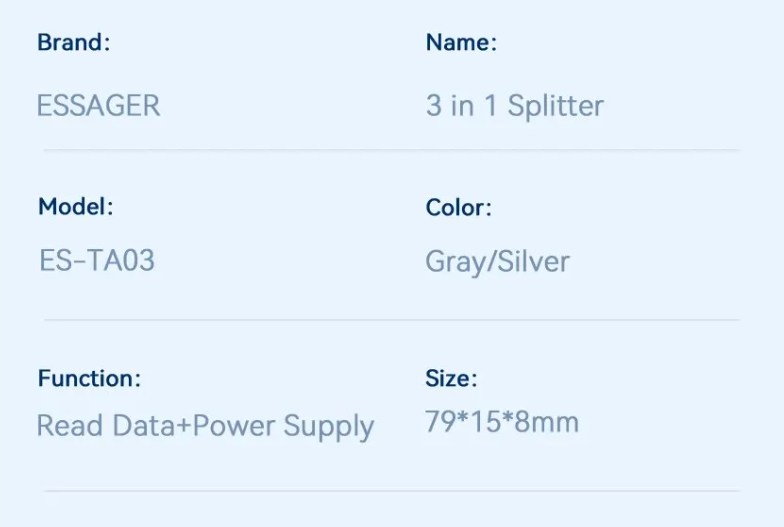Click the "Function:" label

pyautogui.click(x=89, y=378)
